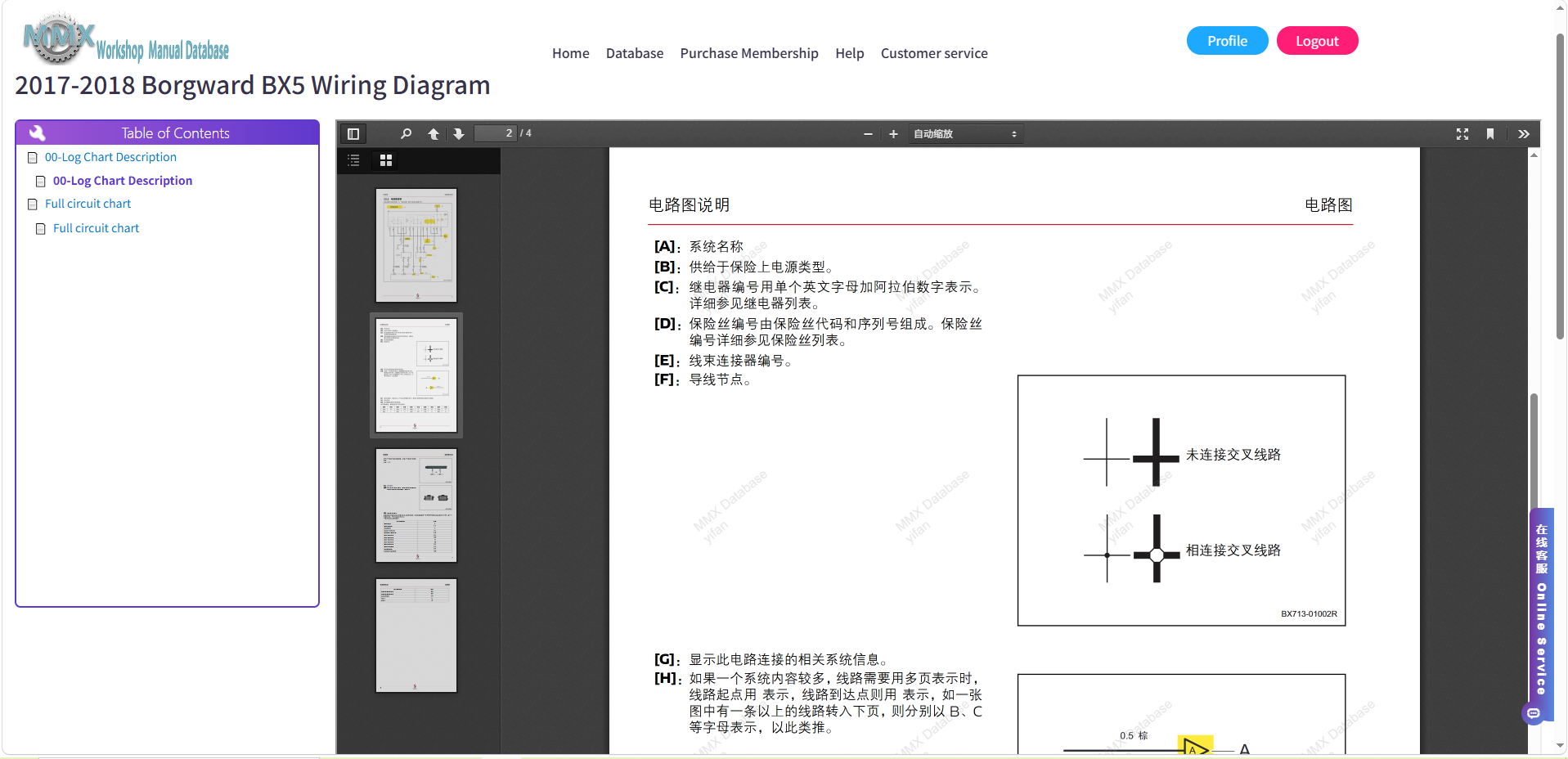Go to the Home page

point(571,53)
